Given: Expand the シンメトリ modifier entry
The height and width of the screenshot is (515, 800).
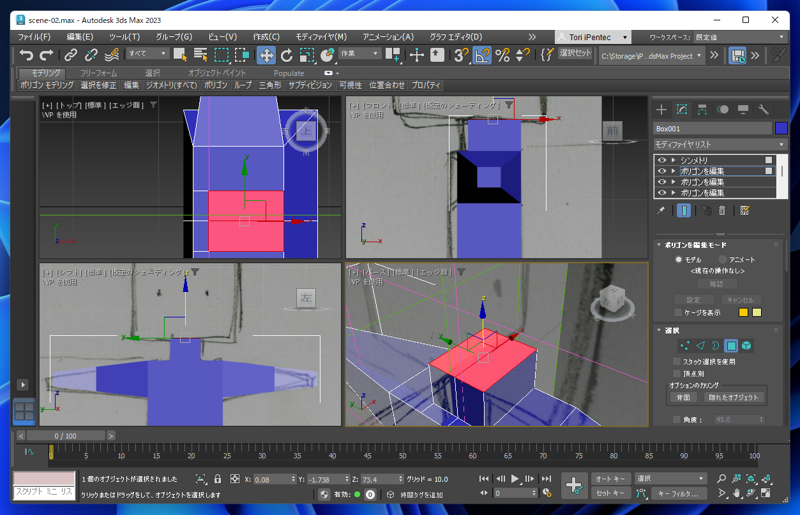Looking at the screenshot, I should point(673,160).
